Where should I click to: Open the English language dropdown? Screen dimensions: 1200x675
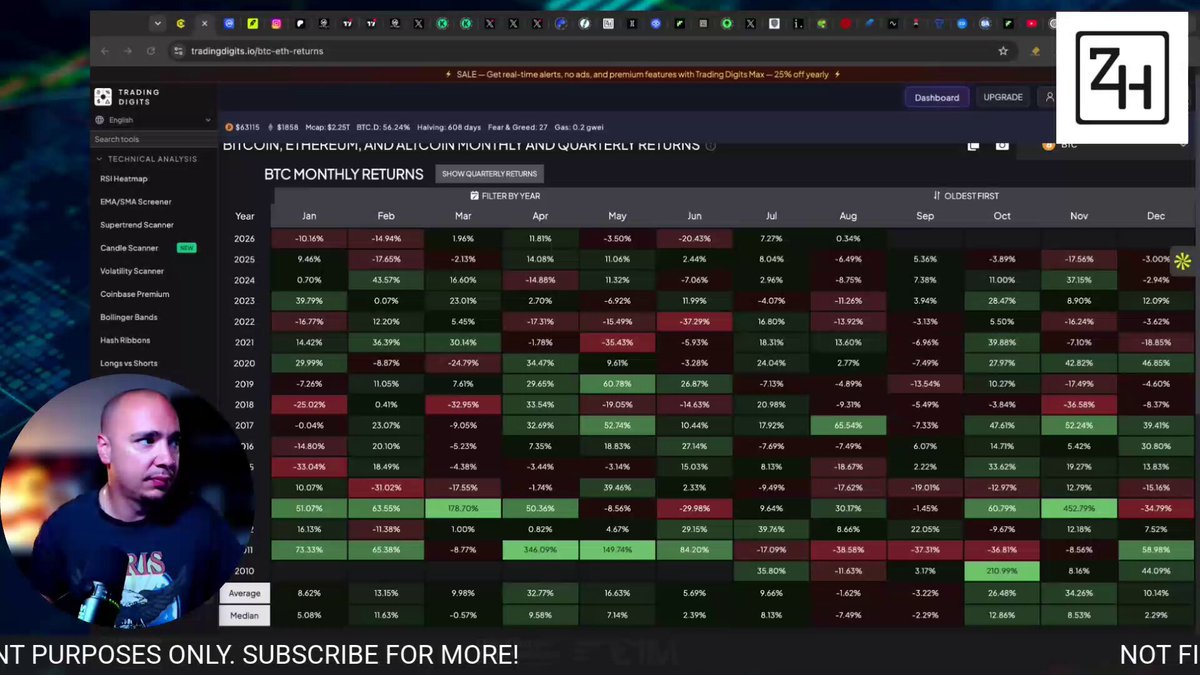click(x=154, y=120)
